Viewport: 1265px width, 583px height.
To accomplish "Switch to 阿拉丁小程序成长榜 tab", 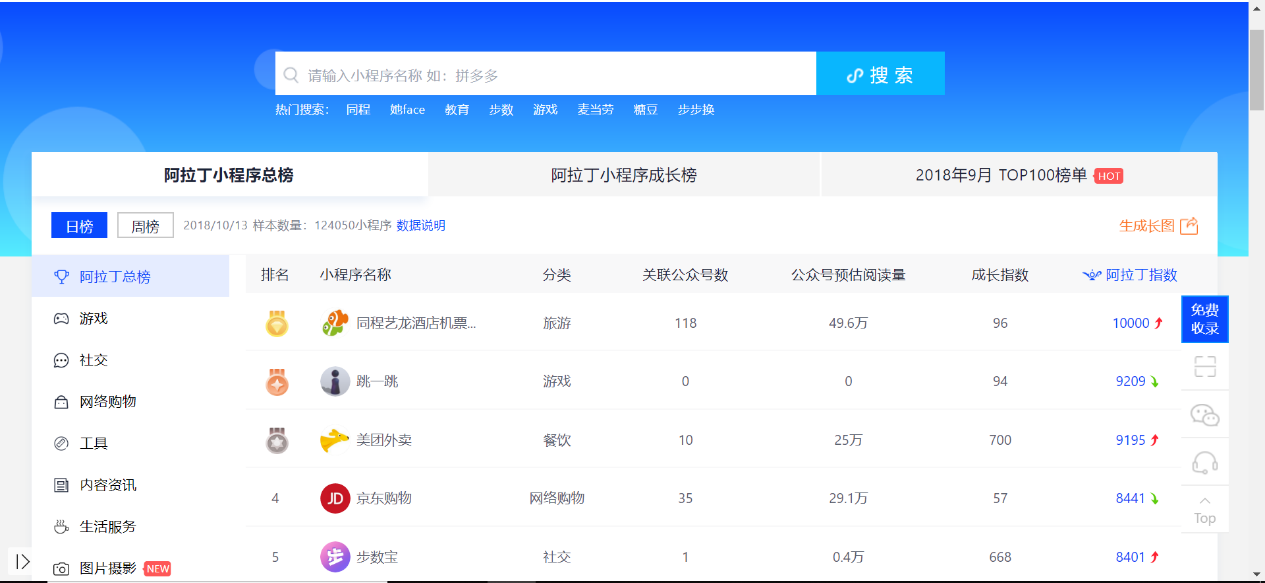I will coord(623,174).
